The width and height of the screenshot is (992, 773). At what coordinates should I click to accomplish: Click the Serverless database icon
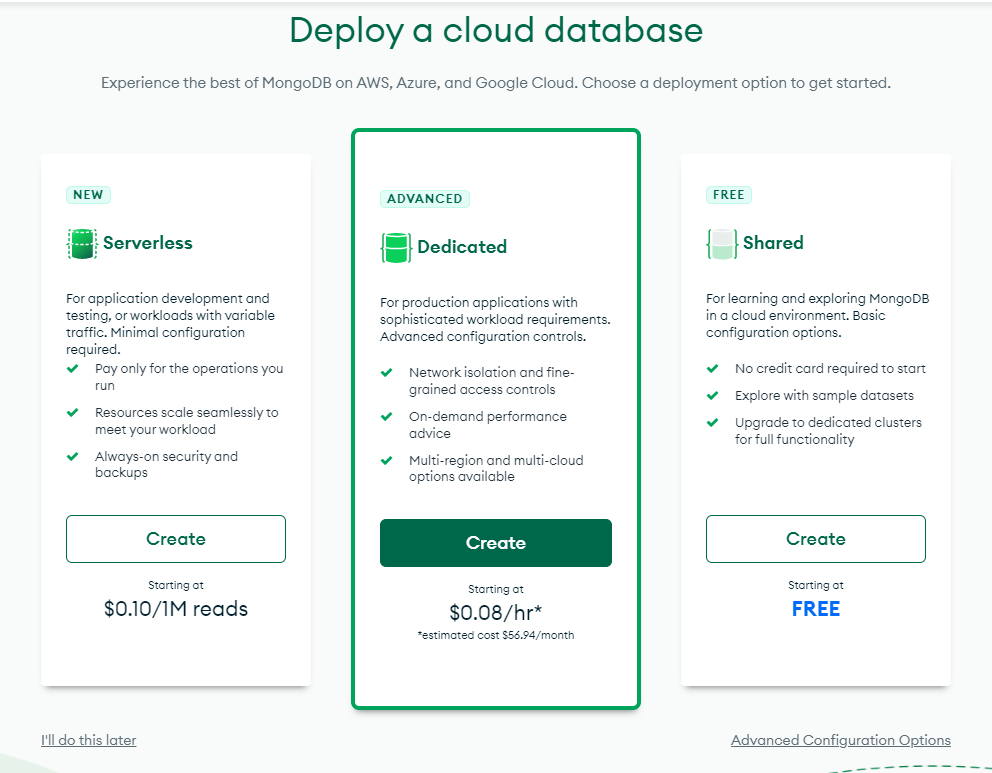point(82,244)
